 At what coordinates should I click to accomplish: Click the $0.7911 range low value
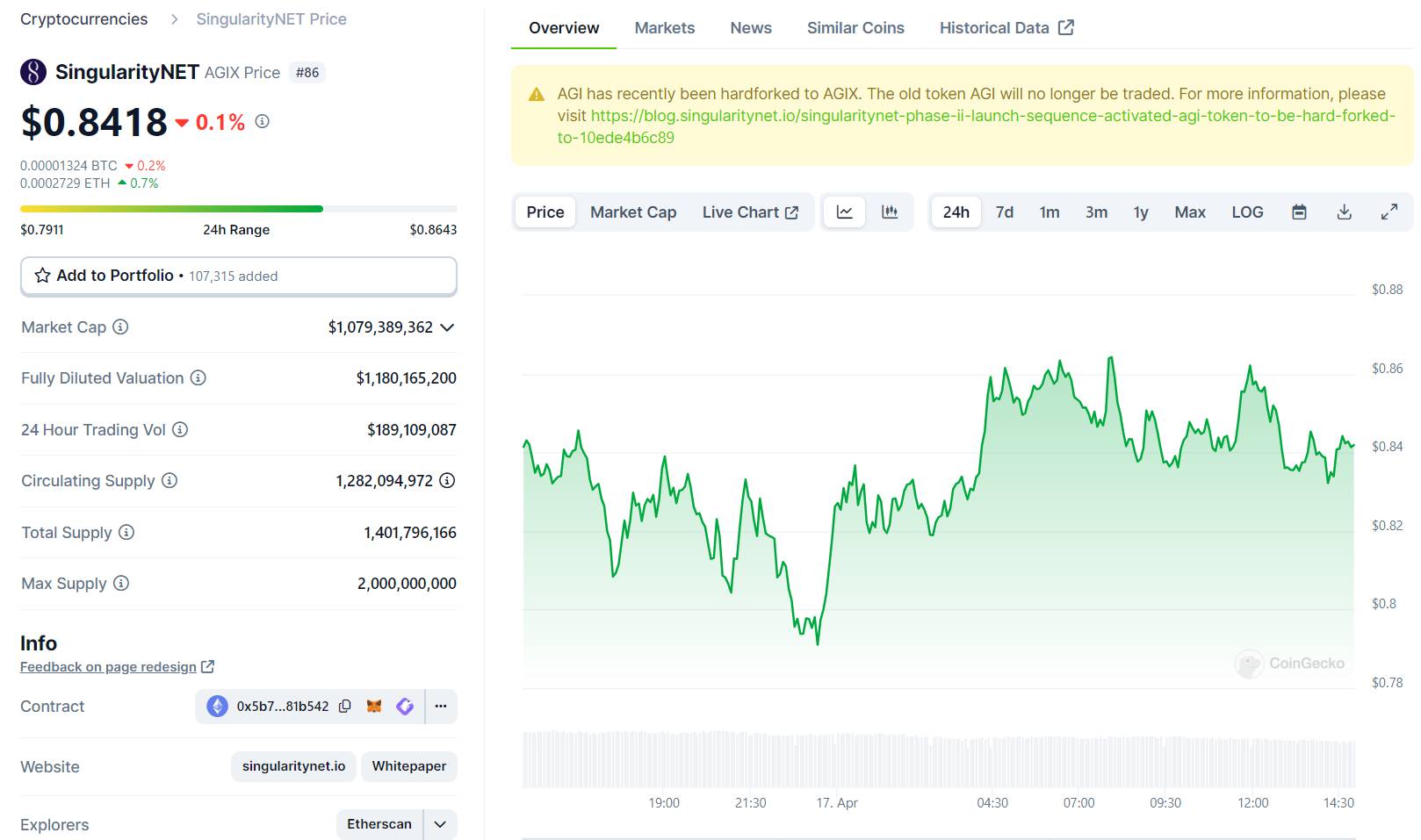coord(42,229)
